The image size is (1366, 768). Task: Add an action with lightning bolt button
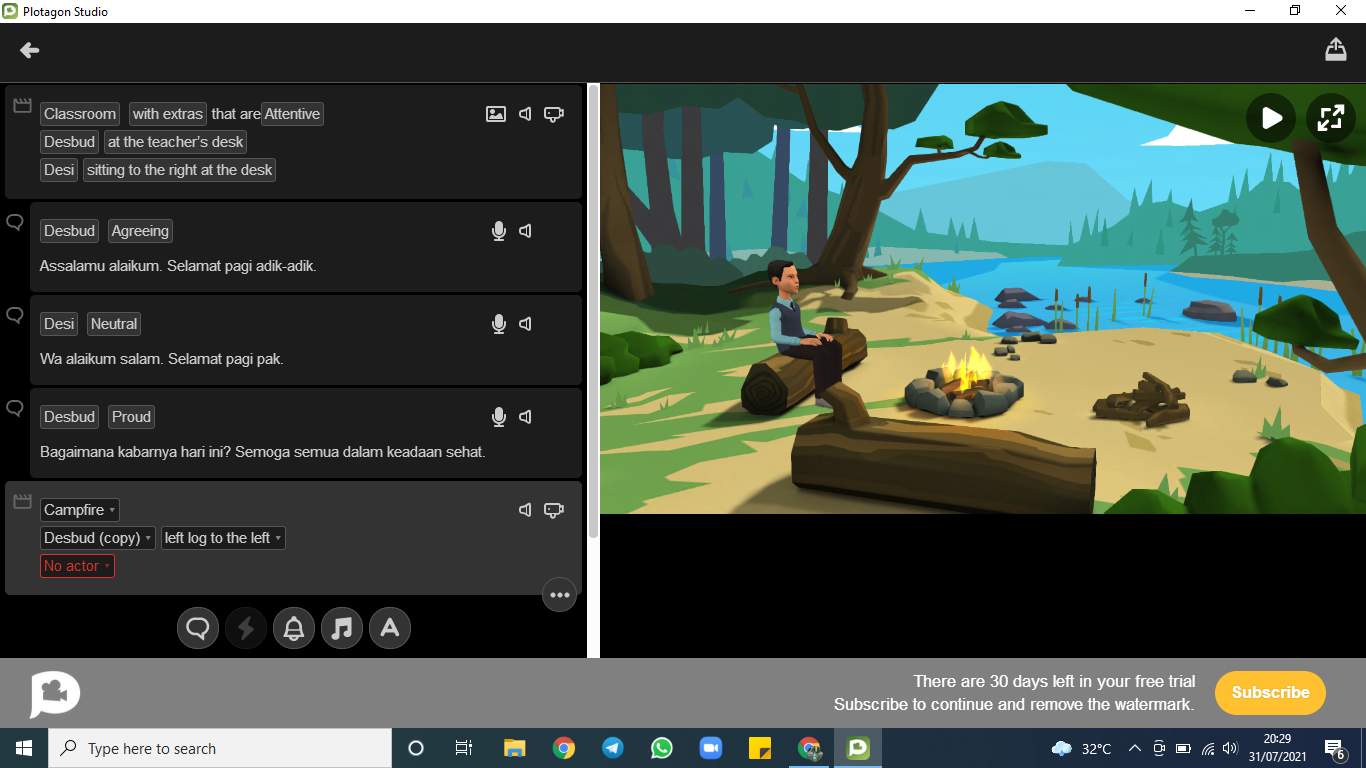[x=246, y=629]
